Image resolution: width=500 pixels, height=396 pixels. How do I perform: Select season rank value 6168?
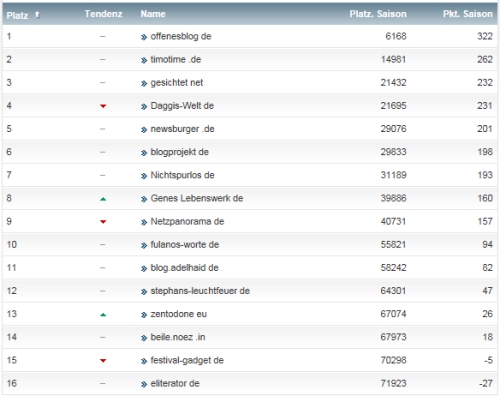click(x=396, y=36)
